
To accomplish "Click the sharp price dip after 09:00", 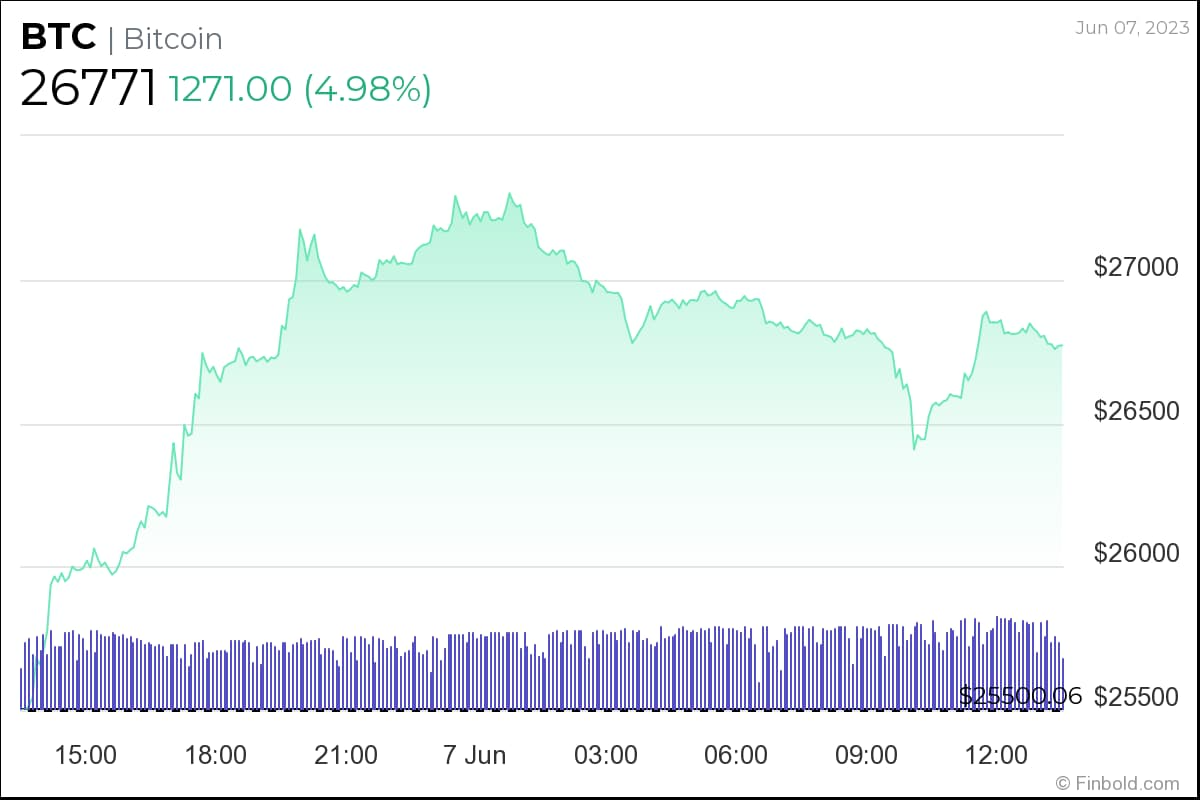I will (x=914, y=448).
